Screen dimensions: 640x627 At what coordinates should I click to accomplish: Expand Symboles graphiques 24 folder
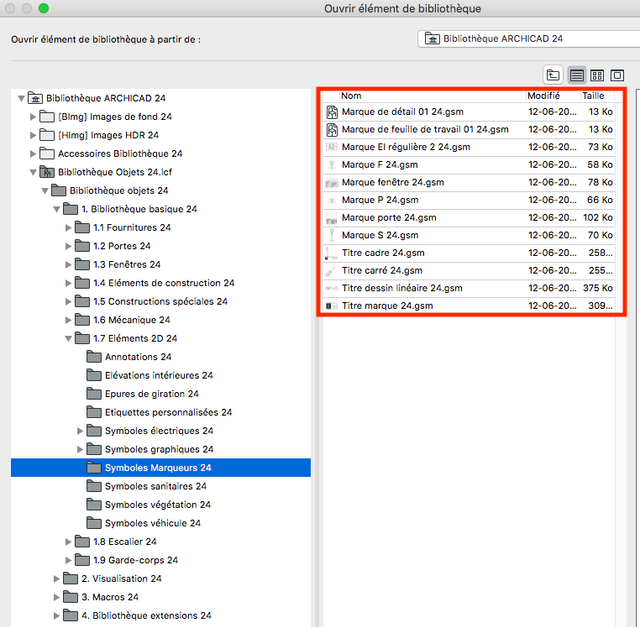pyautogui.click(x=80, y=449)
